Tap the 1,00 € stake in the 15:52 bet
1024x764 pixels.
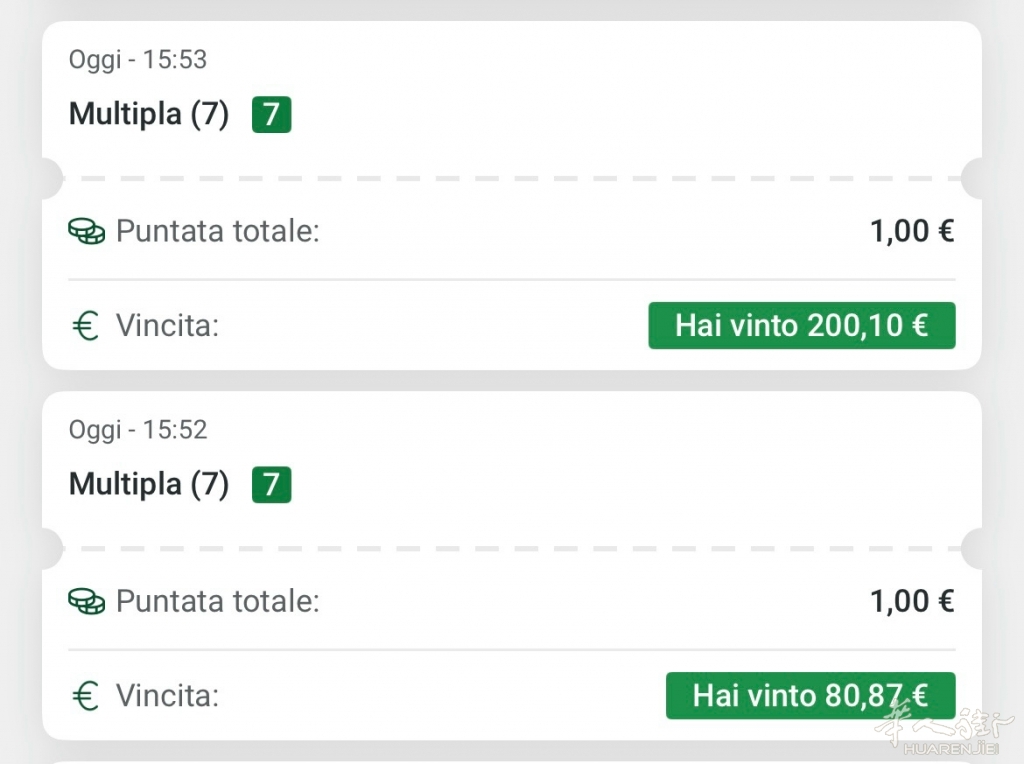point(912,602)
